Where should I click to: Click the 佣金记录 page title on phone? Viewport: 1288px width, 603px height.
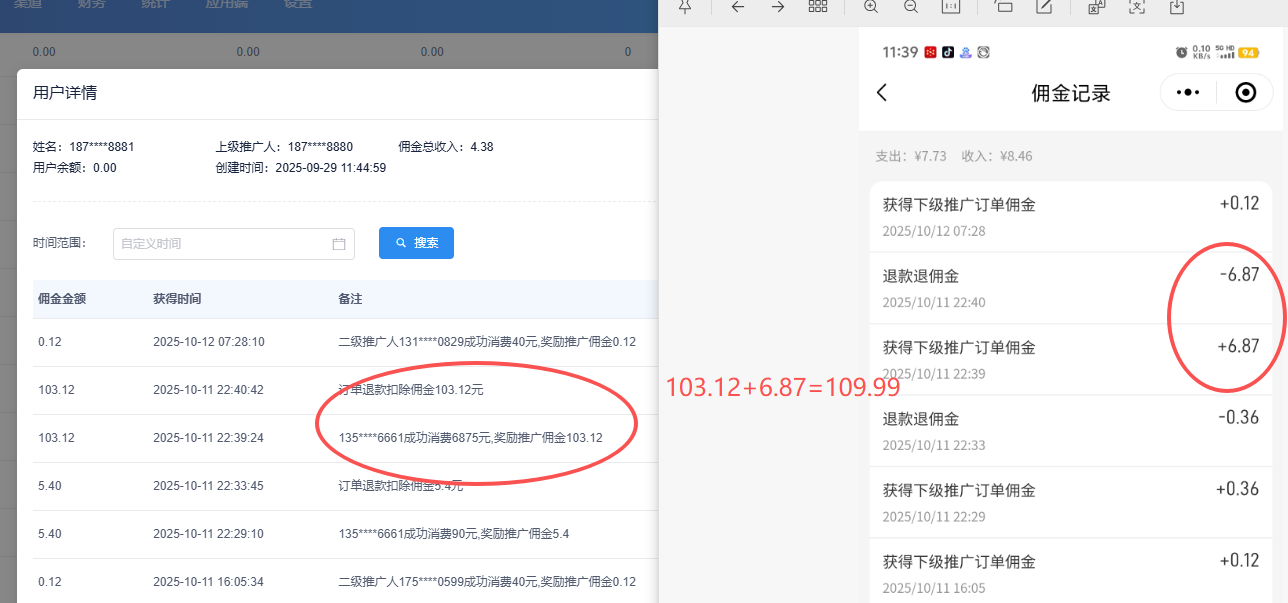(1071, 94)
